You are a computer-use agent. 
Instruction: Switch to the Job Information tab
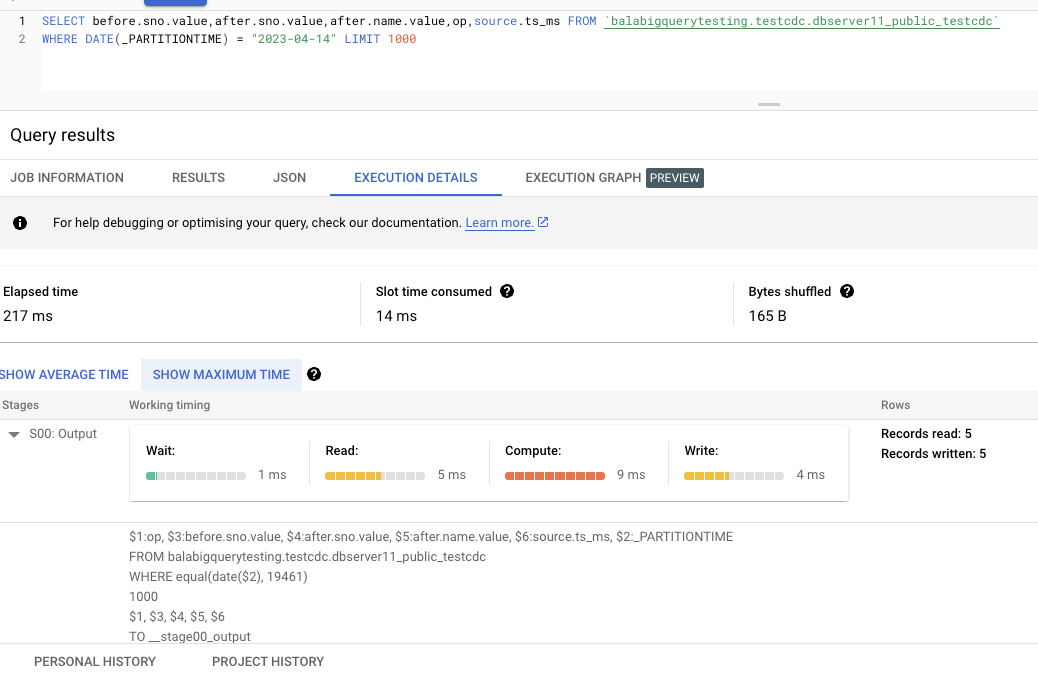(x=67, y=177)
